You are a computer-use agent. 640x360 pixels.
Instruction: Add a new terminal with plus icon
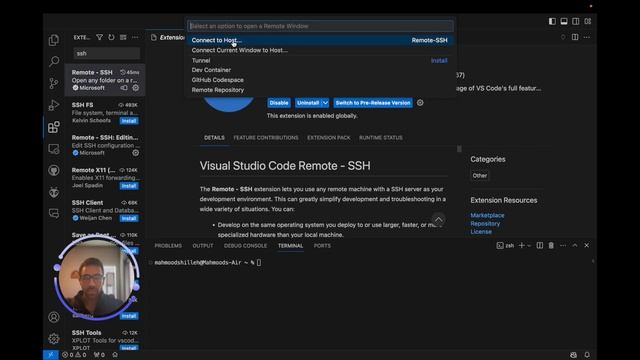(521, 245)
